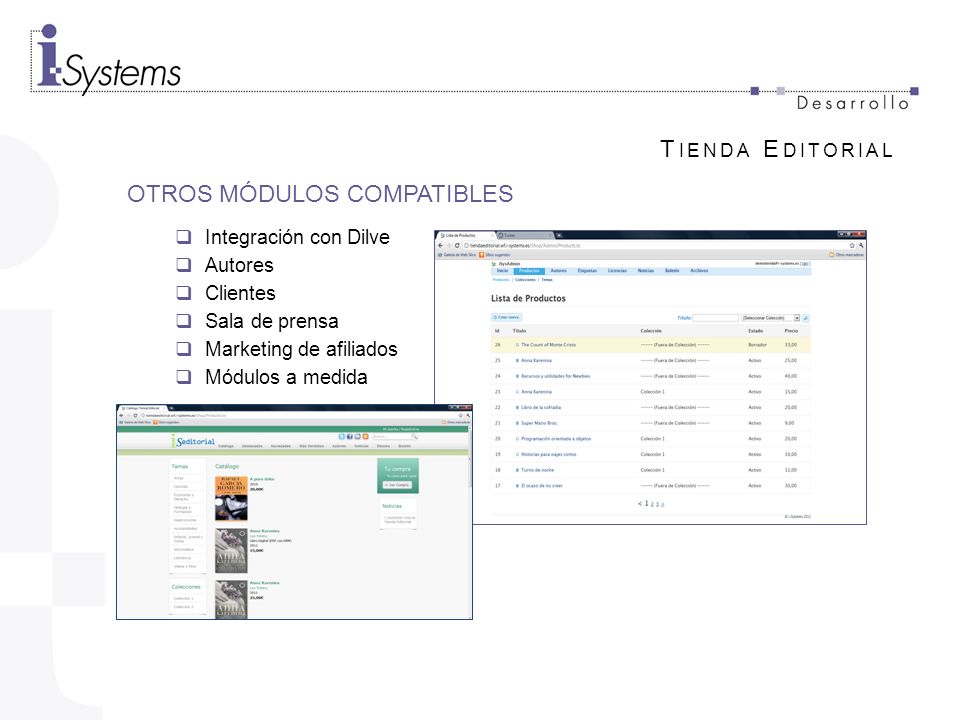960x720 pixels.
Task: Click the A puro dolor book cover
Action: 231,498
